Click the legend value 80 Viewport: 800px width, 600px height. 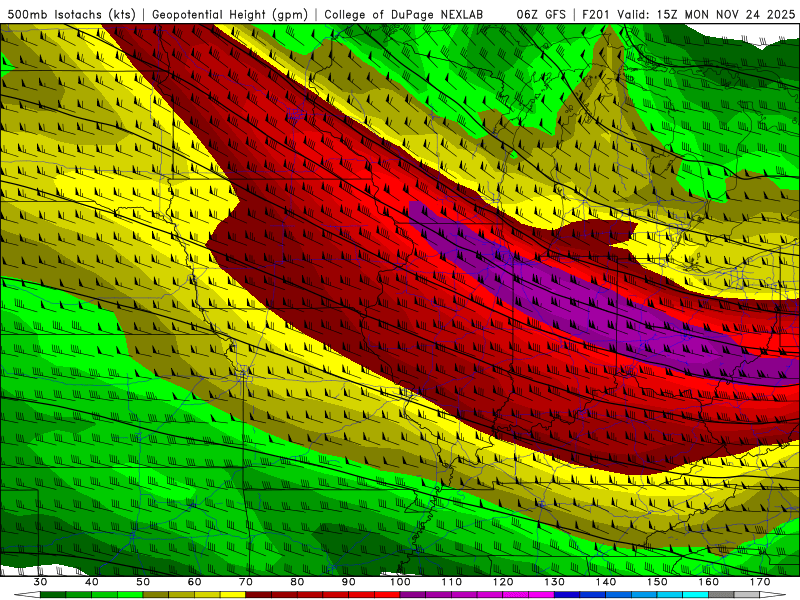[297, 582]
